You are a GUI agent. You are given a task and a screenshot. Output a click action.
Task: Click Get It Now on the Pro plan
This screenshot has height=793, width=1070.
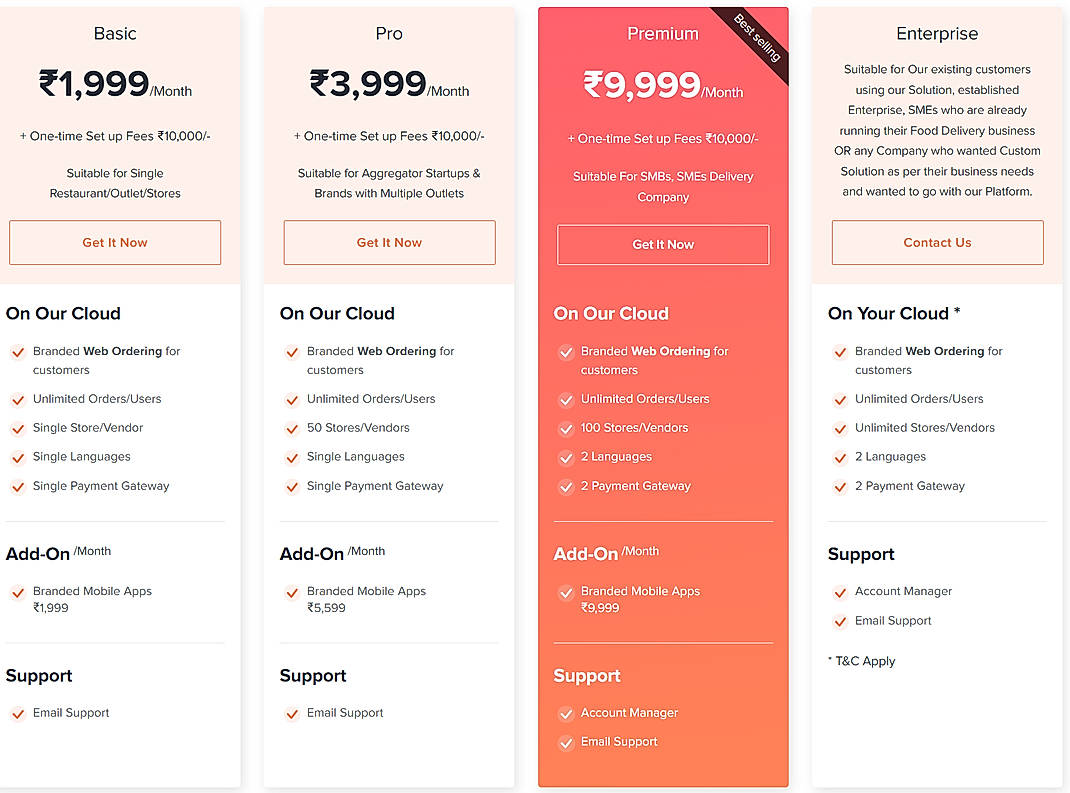point(389,242)
